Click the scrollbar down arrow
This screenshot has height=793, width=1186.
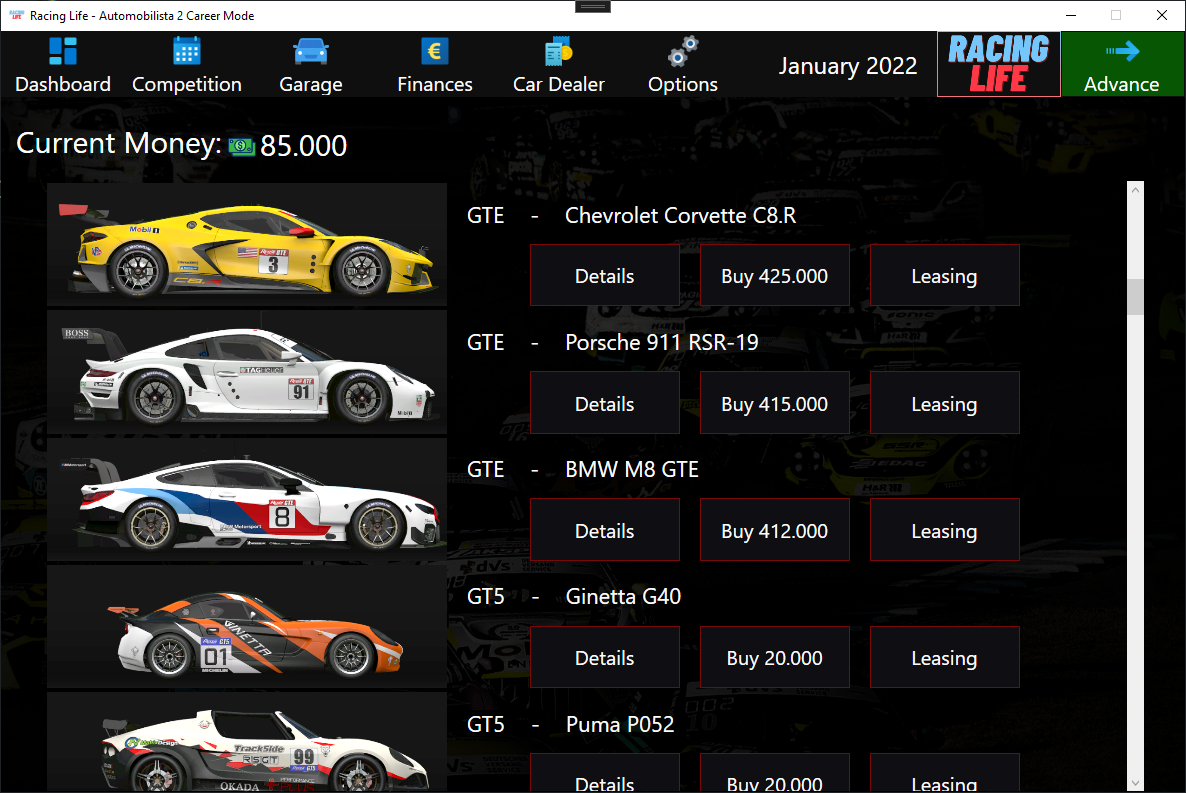[1135, 783]
